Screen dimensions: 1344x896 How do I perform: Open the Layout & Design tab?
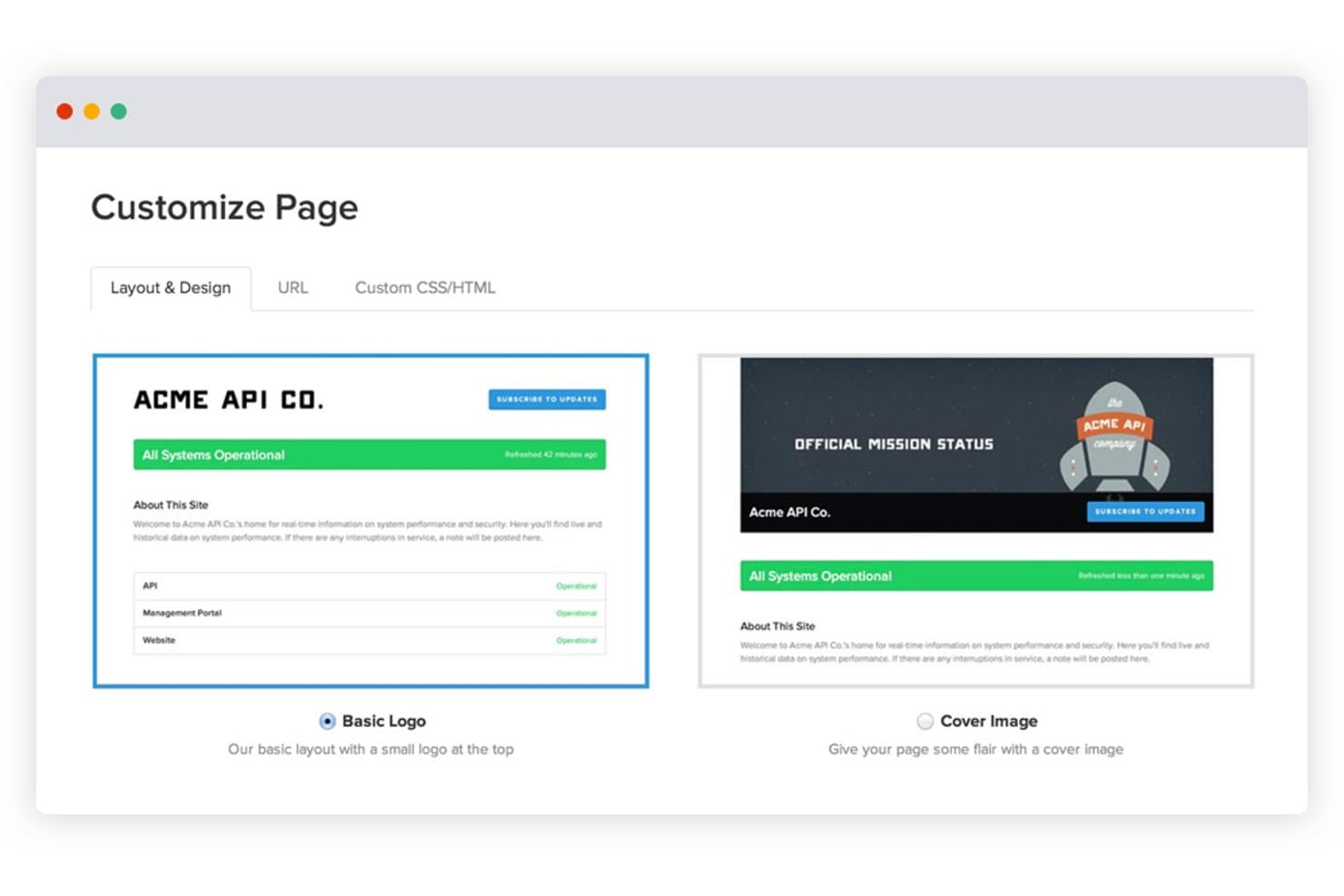pyautogui.click(x=171, y=288)
